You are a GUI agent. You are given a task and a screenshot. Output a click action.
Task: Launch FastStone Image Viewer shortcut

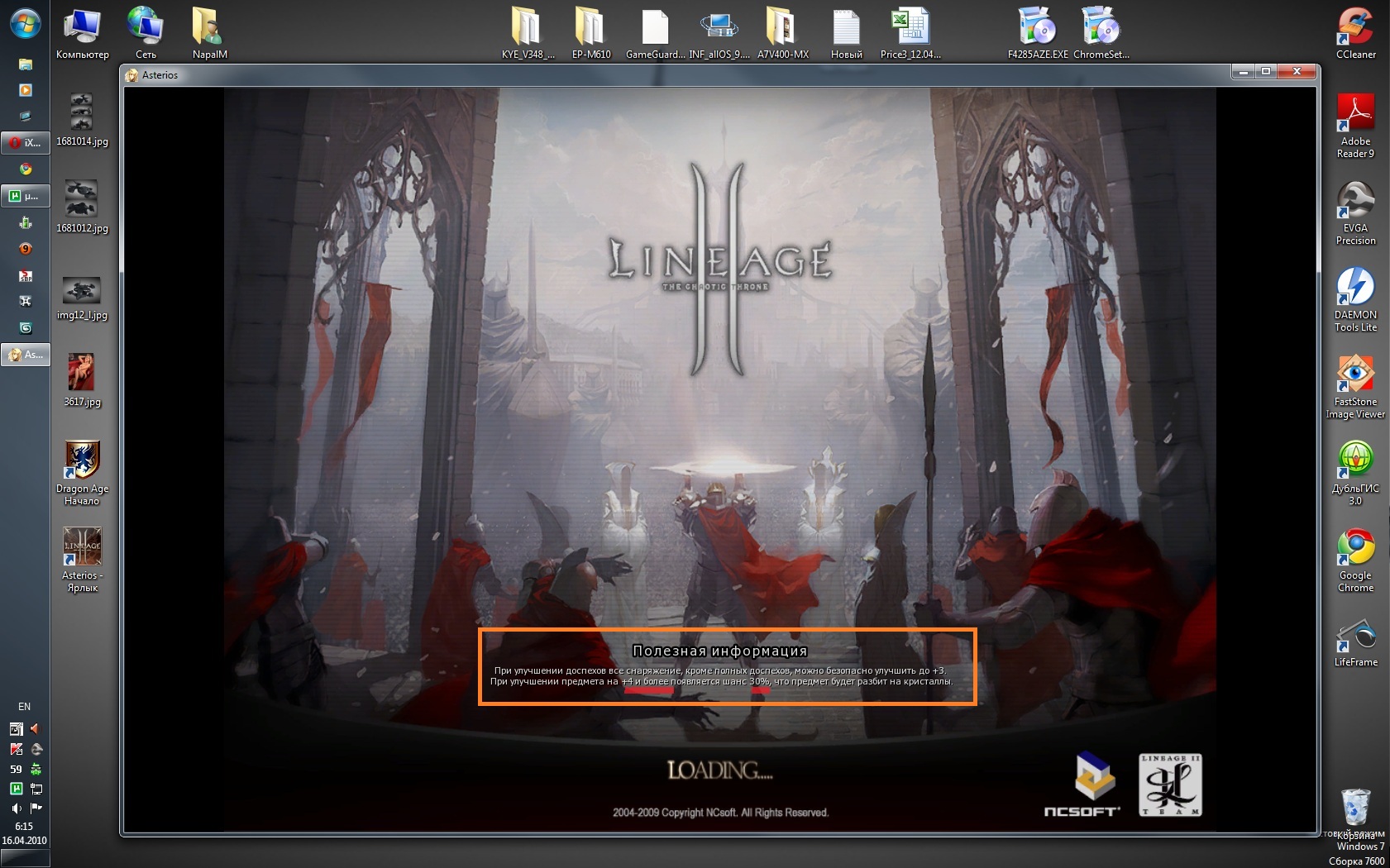coord(1355,387)
